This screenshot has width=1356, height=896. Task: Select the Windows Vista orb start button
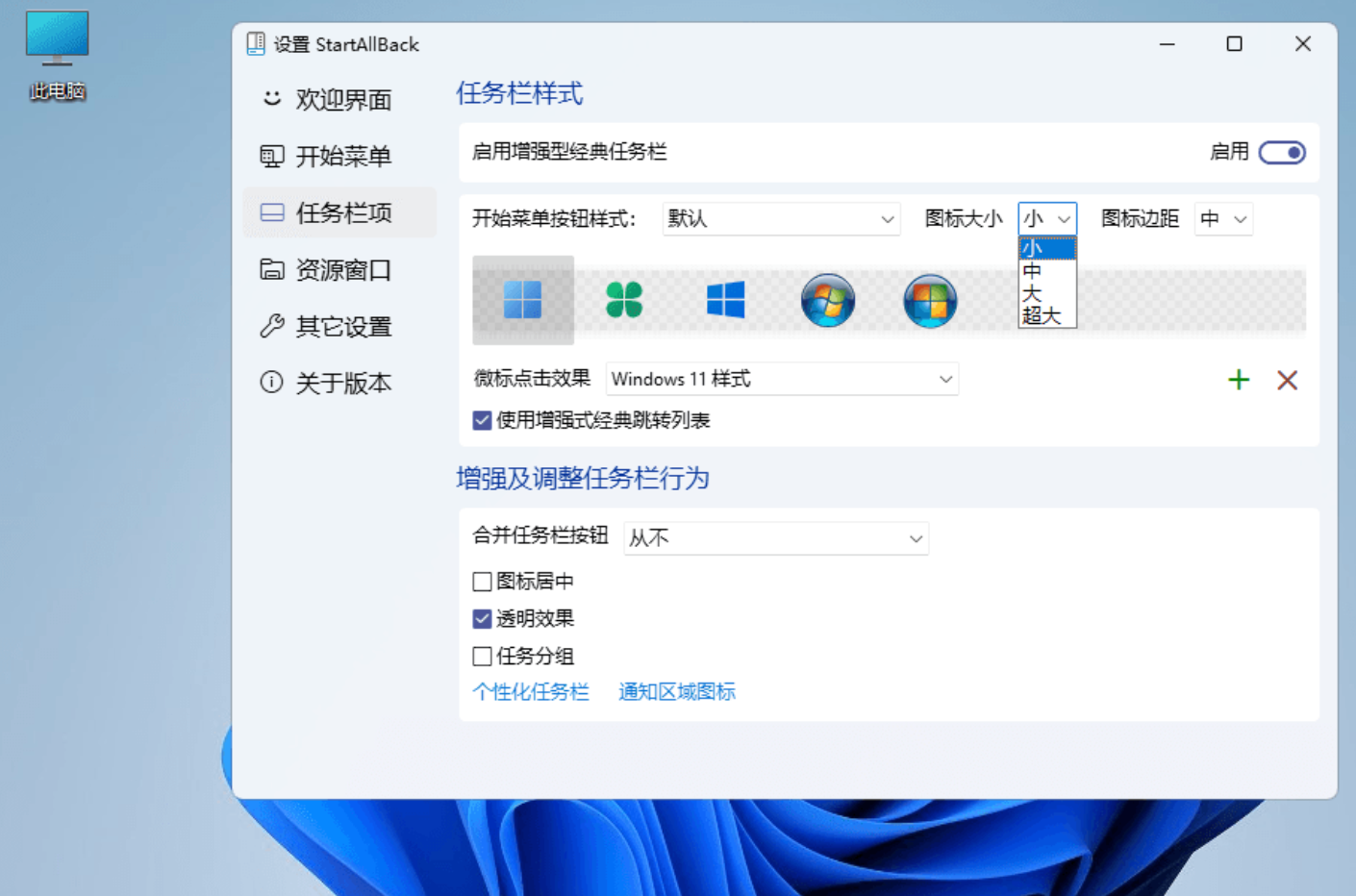(930, 300)
